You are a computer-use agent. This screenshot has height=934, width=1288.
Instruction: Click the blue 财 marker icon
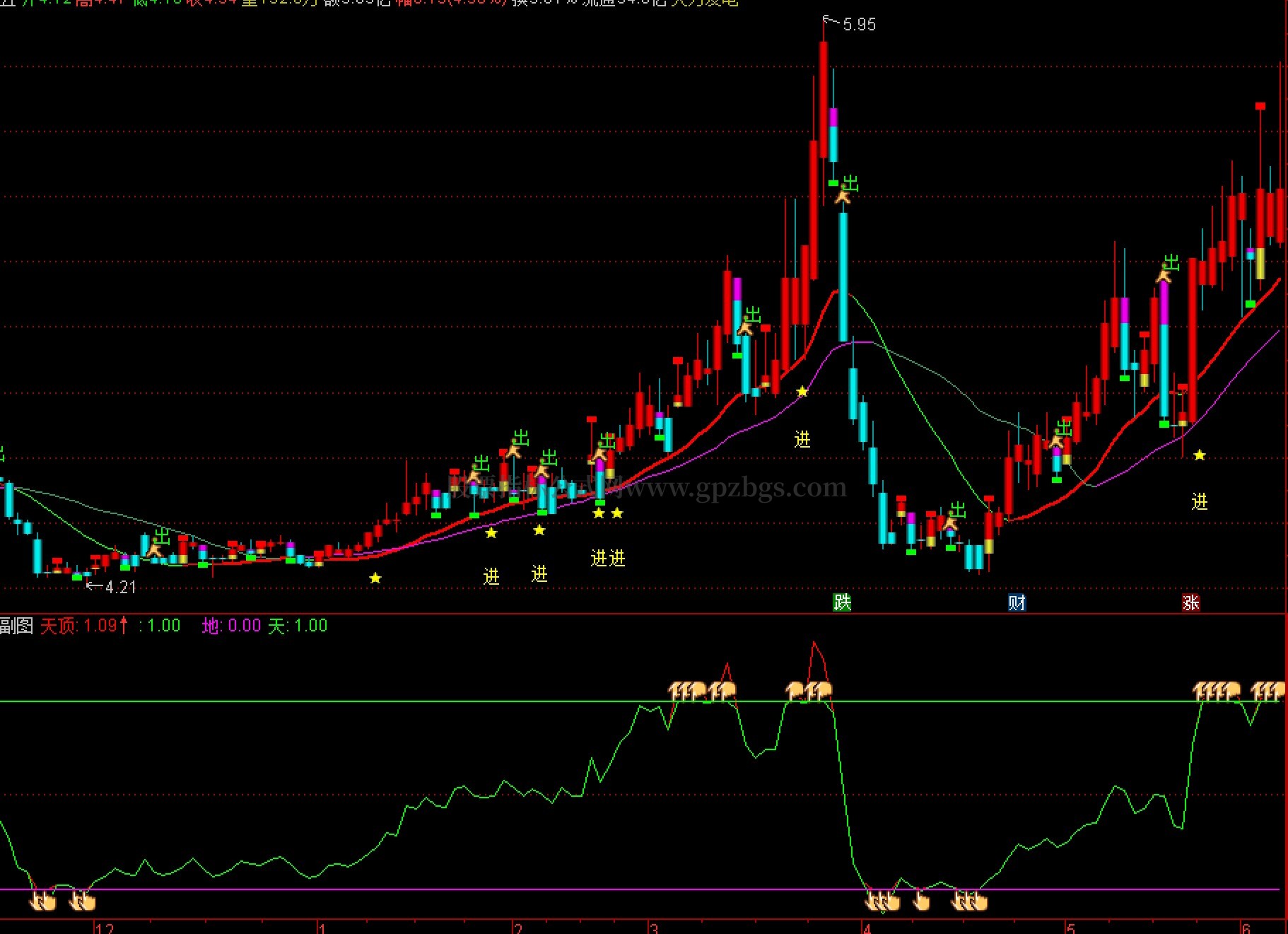[1017, 602]
